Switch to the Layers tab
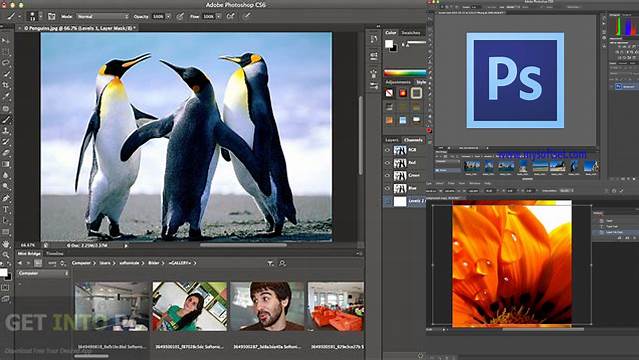The height and width of the screenshot is (360, 639). [392, 140]
